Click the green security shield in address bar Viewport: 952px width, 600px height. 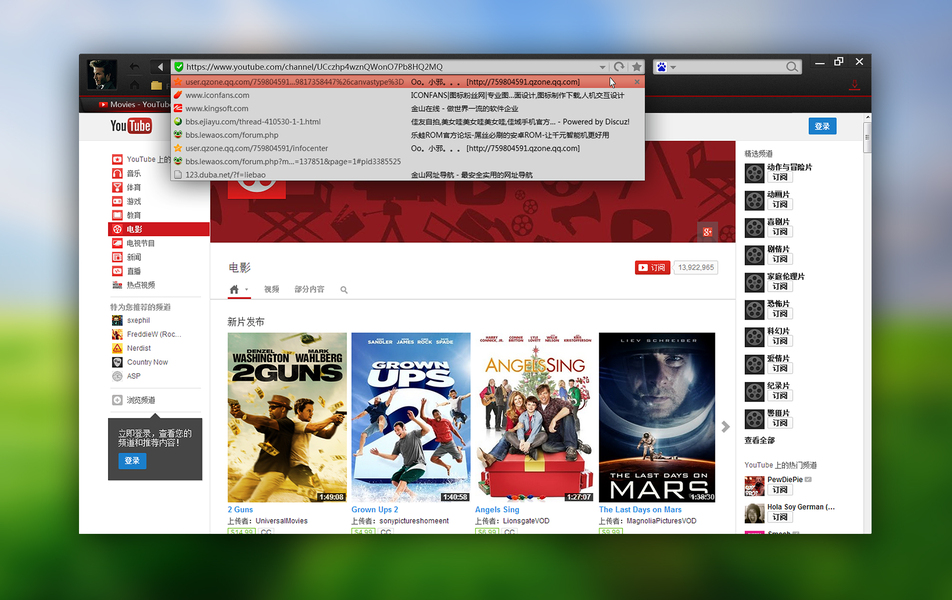click(x=178, y=67)
